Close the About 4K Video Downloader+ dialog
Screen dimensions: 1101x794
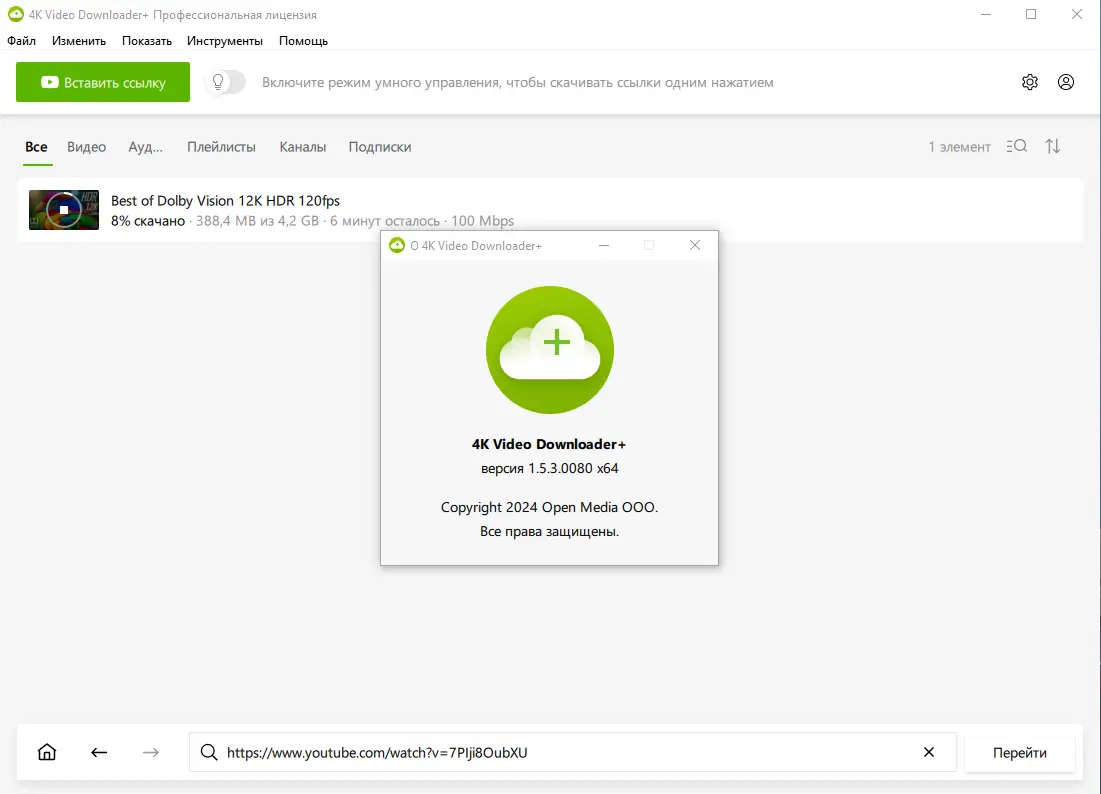(x=694, y=245)
